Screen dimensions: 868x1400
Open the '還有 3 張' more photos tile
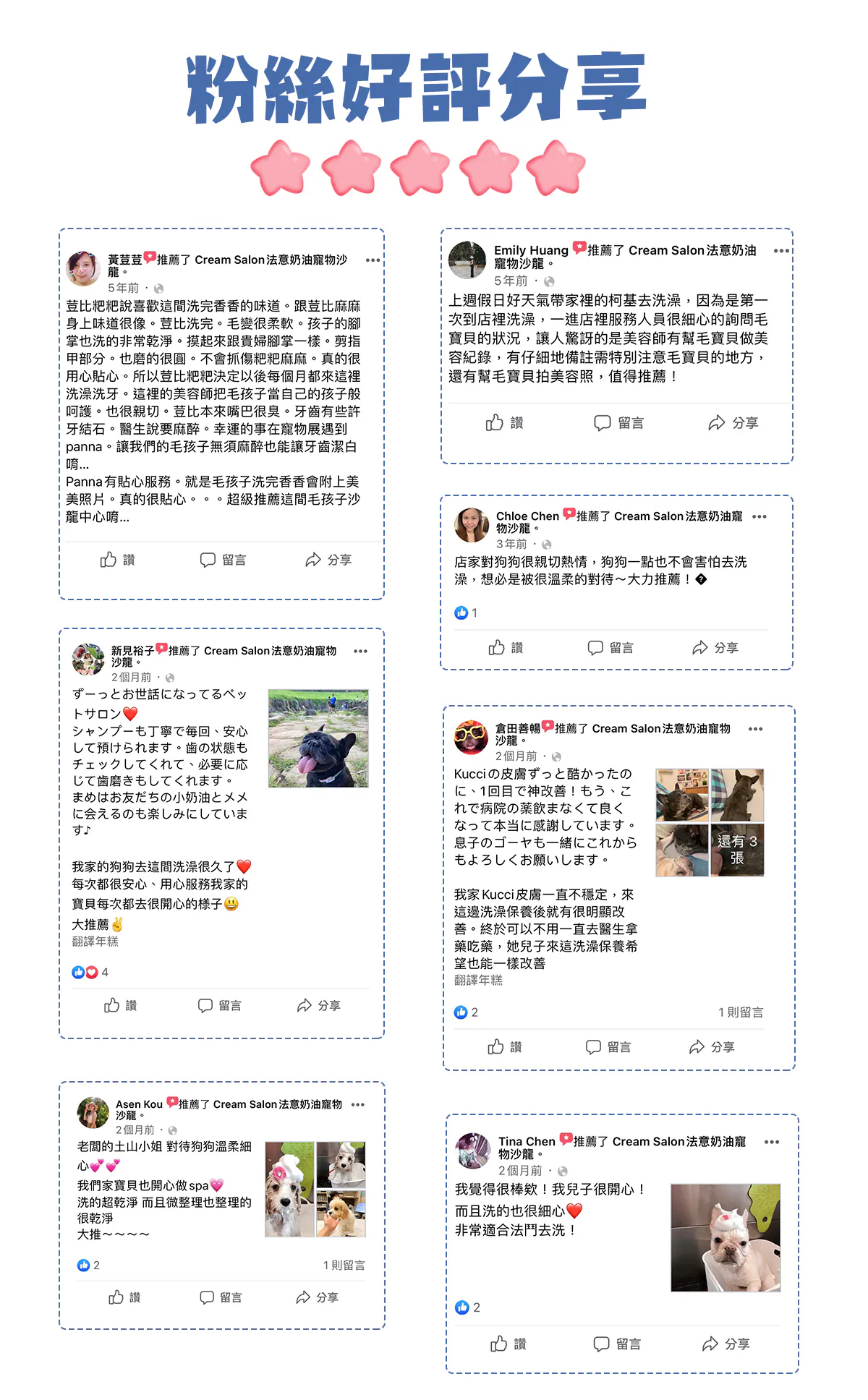point(737,850)
